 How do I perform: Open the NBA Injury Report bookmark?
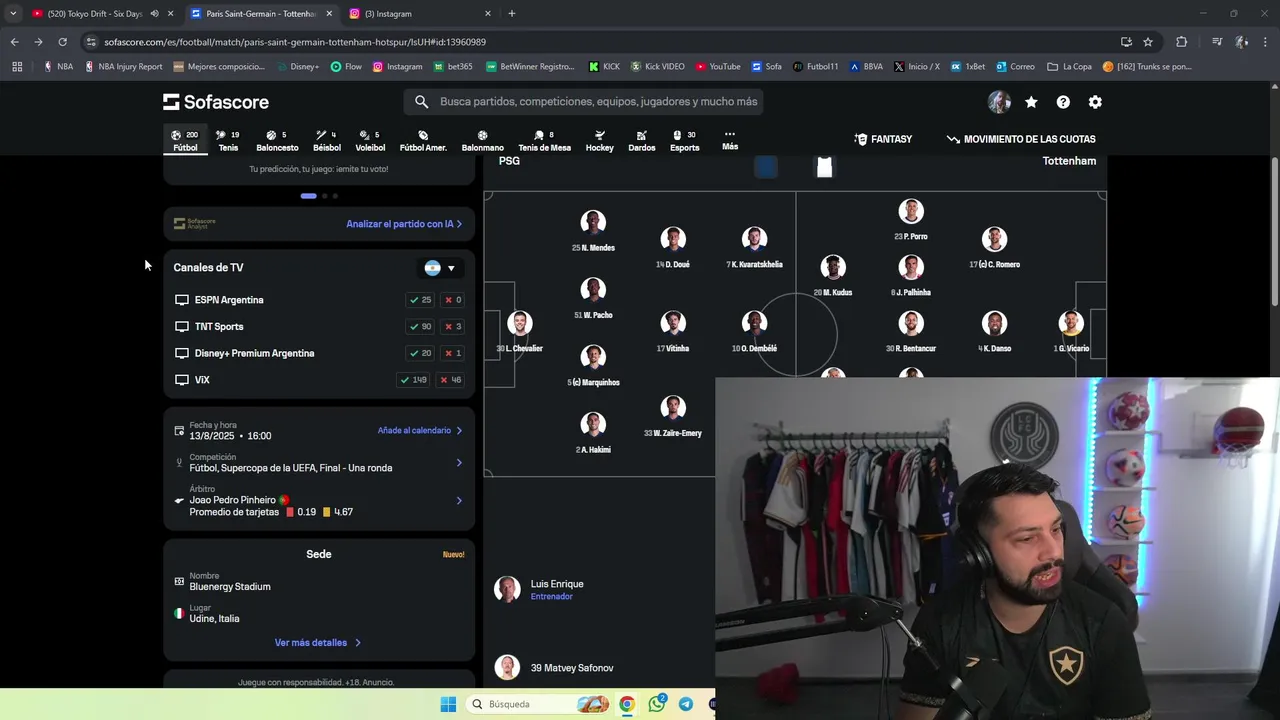(x=124, y=67)
